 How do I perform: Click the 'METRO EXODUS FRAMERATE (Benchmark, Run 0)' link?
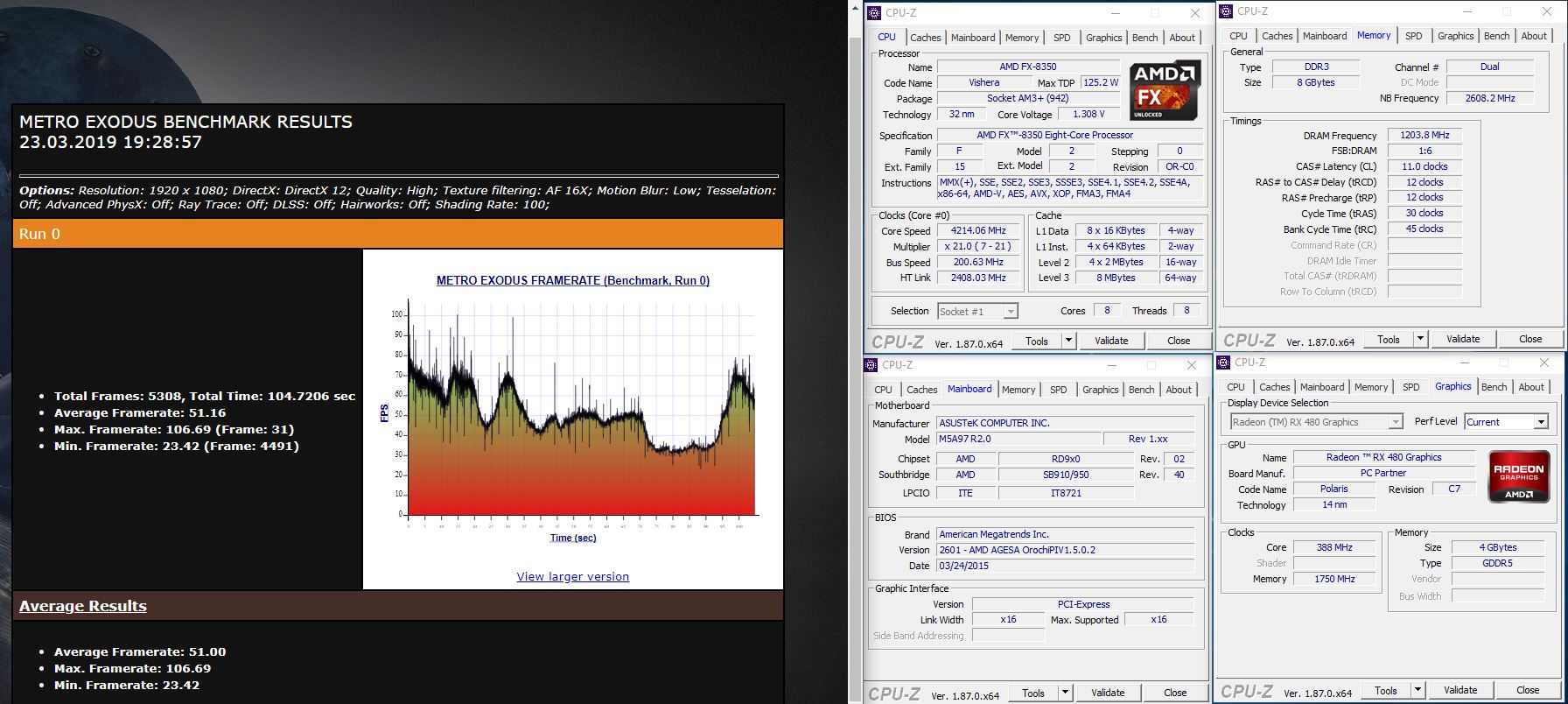coord(573,280)
